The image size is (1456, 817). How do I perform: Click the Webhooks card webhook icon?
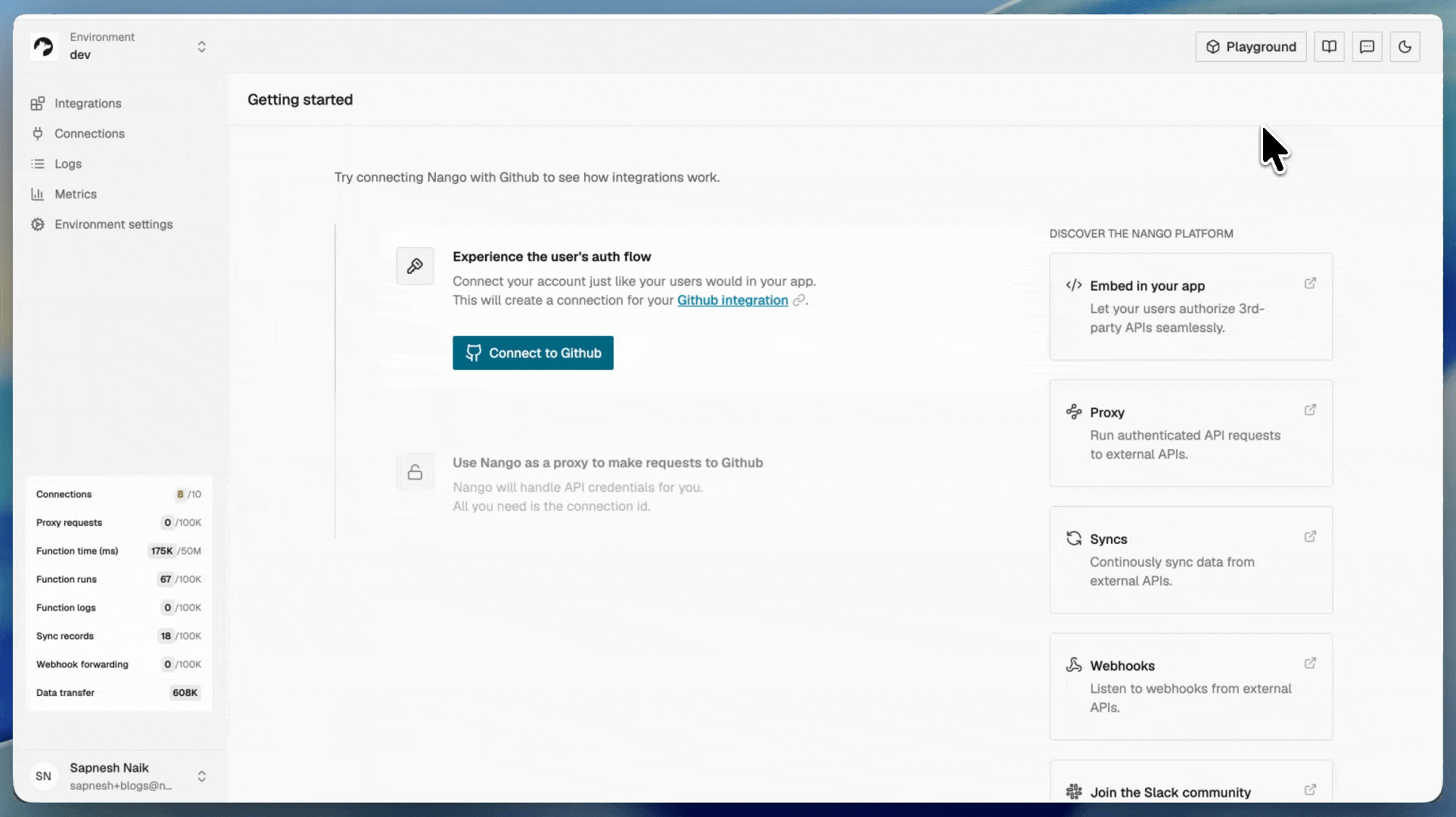[1074, 665]
